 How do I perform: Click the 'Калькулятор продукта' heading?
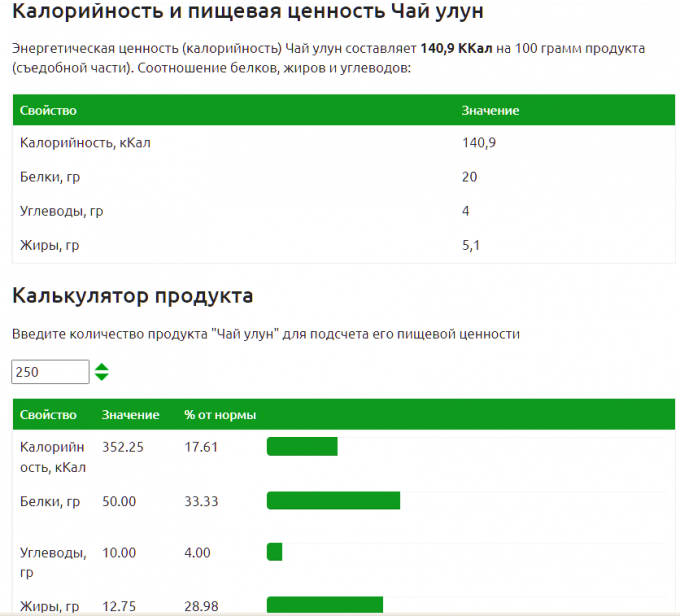132,296
